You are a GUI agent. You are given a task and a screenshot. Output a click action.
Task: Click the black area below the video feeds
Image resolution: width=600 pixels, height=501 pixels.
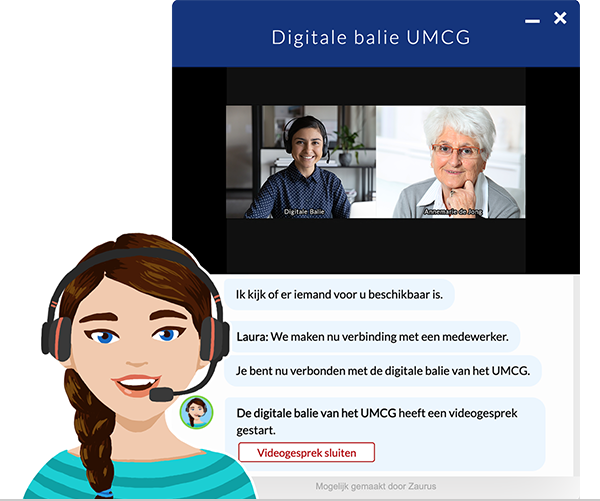coord(375,245)
